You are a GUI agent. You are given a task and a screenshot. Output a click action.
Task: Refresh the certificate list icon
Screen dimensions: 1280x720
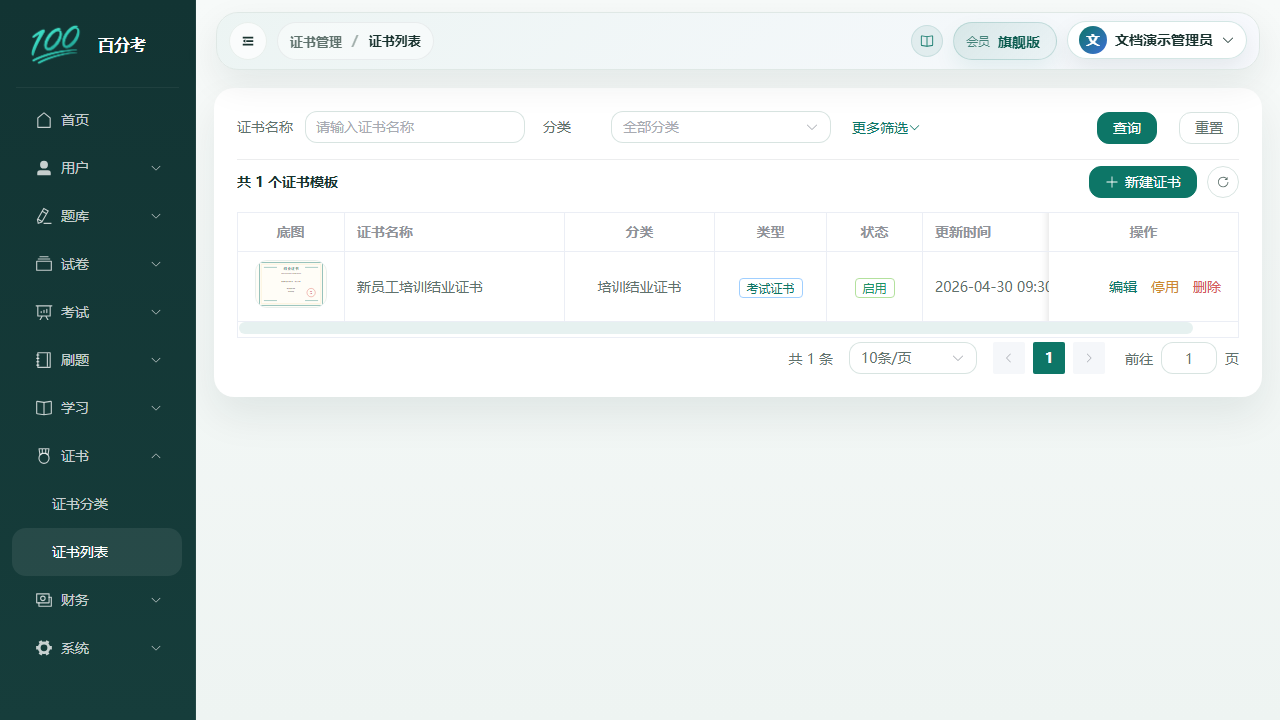tap(1223, 182)
